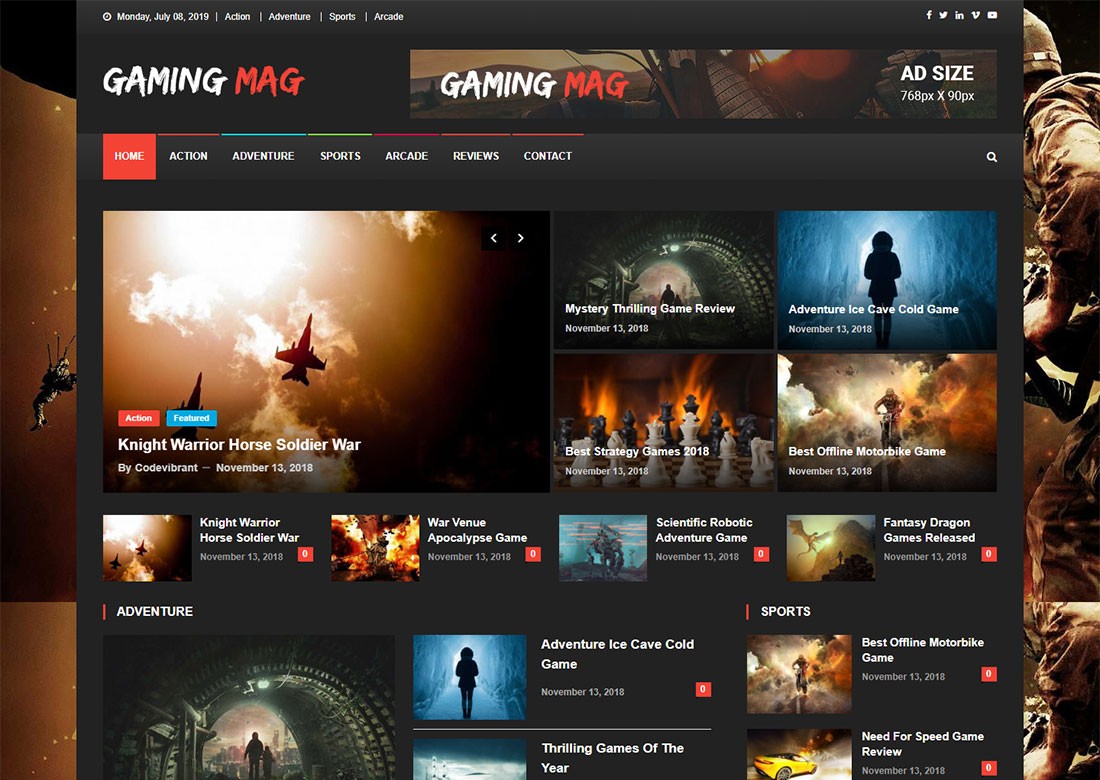The width and height of the screenshot is (1100, 780).
Task: Open the Action menu item
Action: point(188,156)
